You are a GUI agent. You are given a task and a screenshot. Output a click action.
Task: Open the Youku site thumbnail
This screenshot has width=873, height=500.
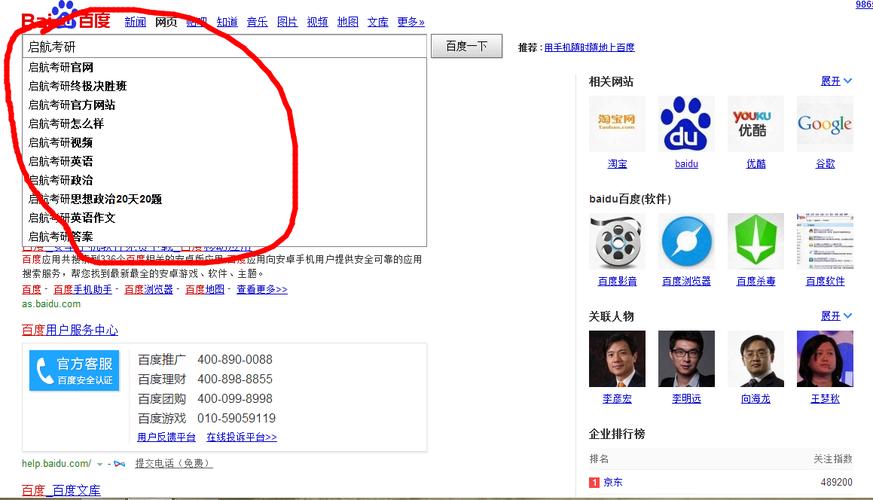tap(756, 124)
